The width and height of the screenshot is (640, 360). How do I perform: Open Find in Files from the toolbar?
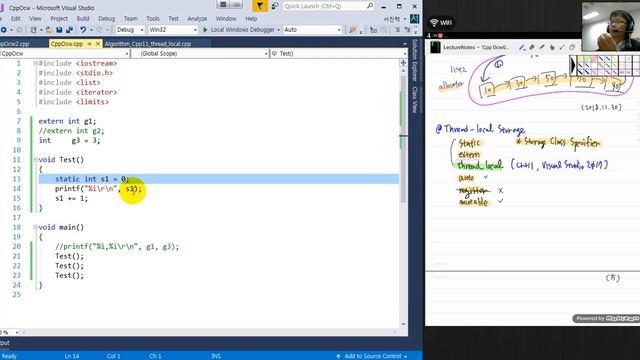[x=353, y=30]
